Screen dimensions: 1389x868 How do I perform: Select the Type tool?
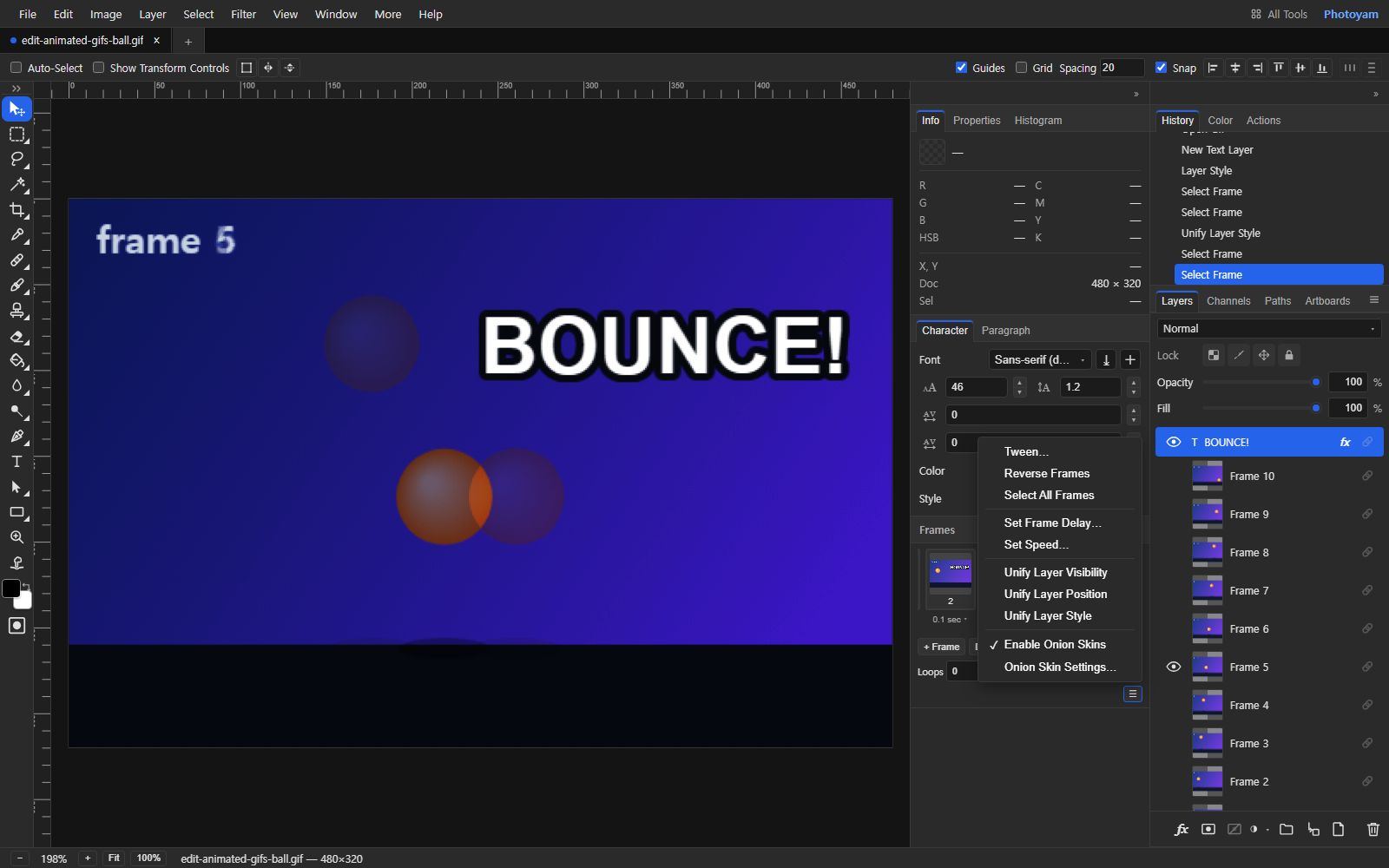point(16,462)
